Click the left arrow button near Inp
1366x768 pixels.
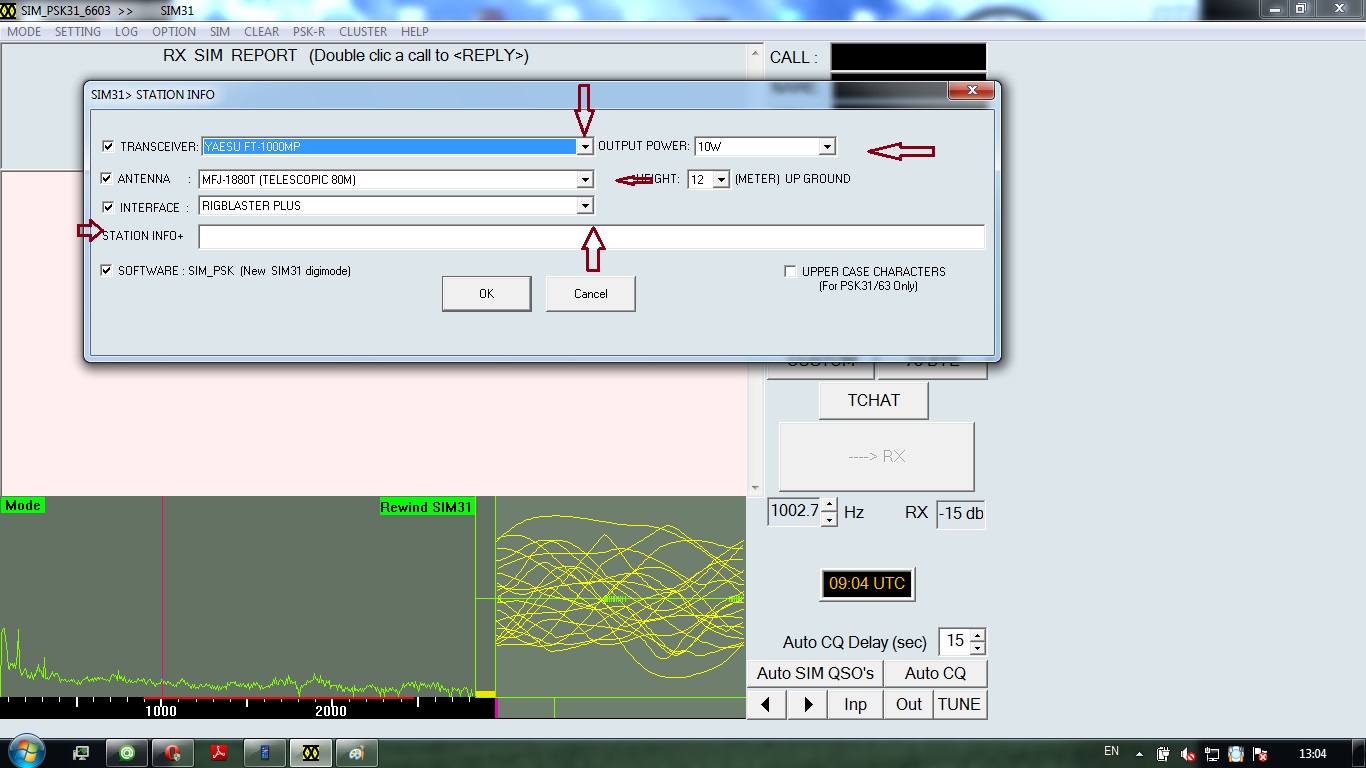[x=766, y=704]
